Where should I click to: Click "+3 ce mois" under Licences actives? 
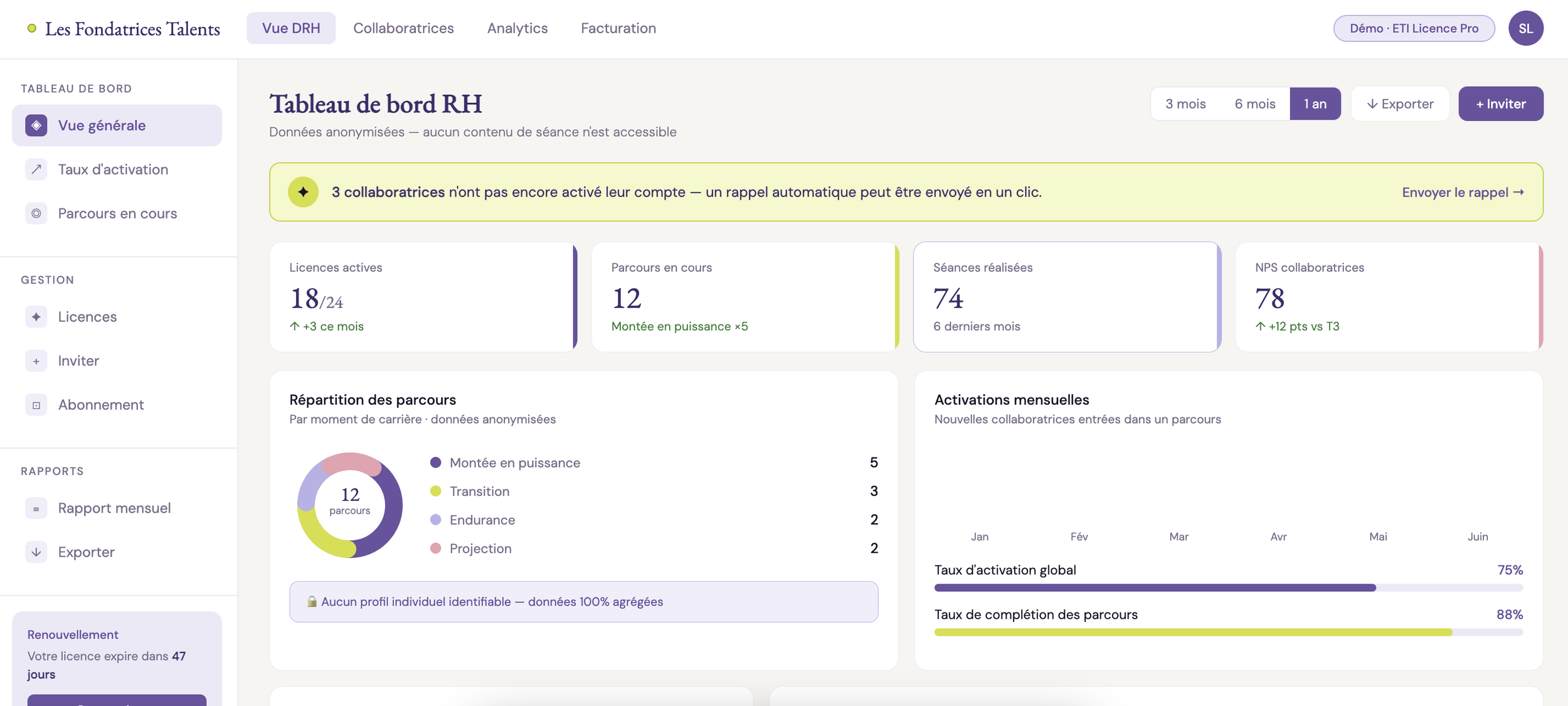point(327,326)
